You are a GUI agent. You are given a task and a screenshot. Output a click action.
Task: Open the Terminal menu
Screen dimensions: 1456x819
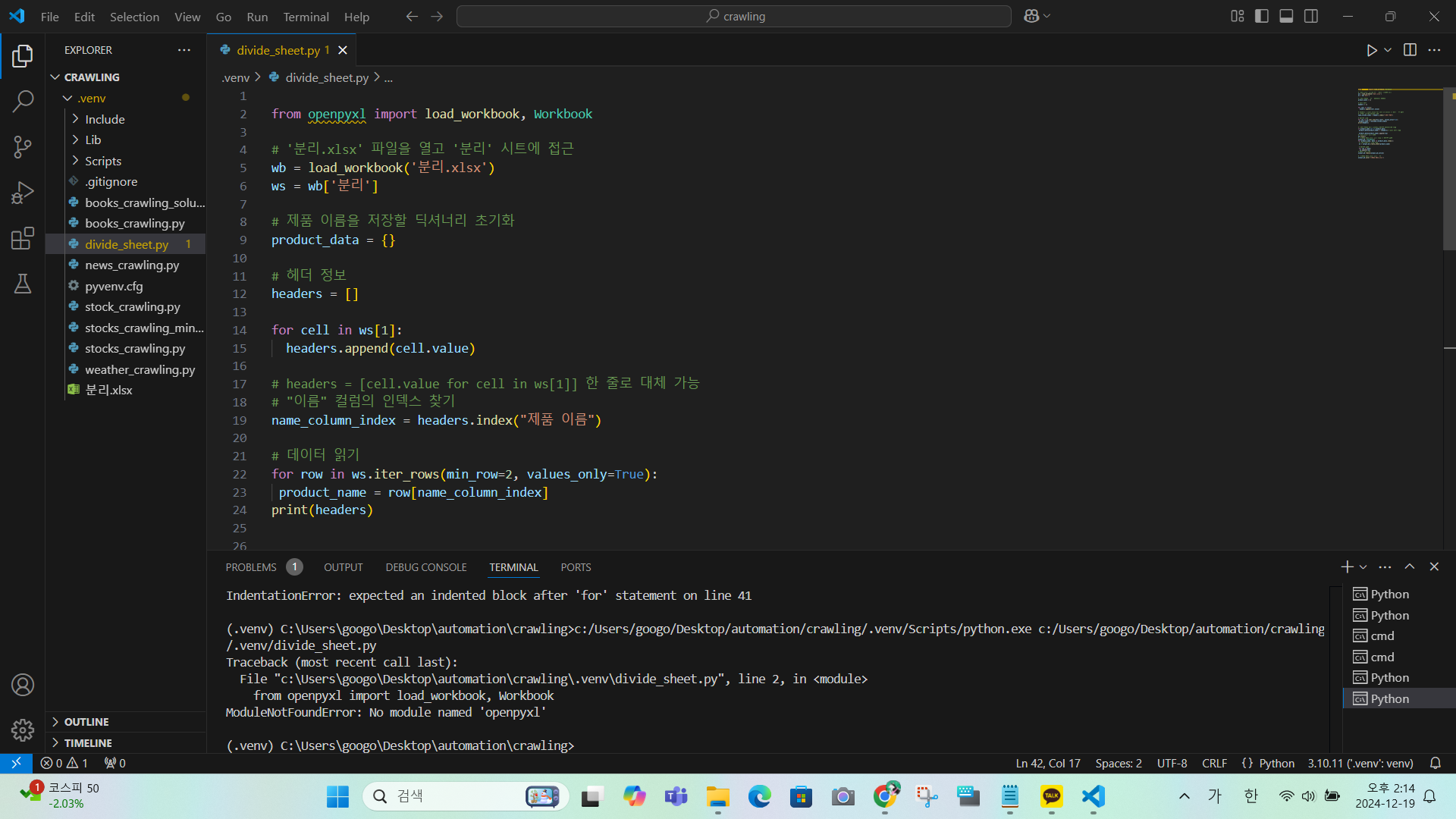306,17
